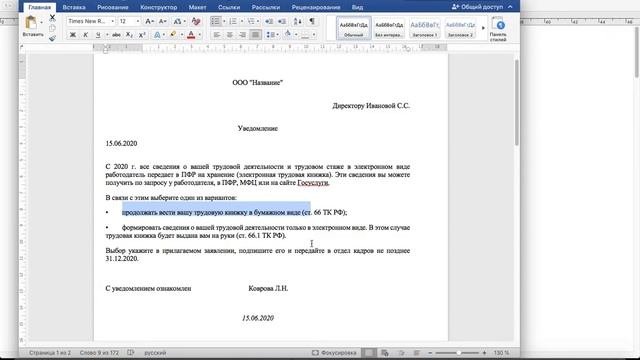Open Times New Roman font name dropdown
The width and height of the screenshot is (640, 360).
point(113,21)
